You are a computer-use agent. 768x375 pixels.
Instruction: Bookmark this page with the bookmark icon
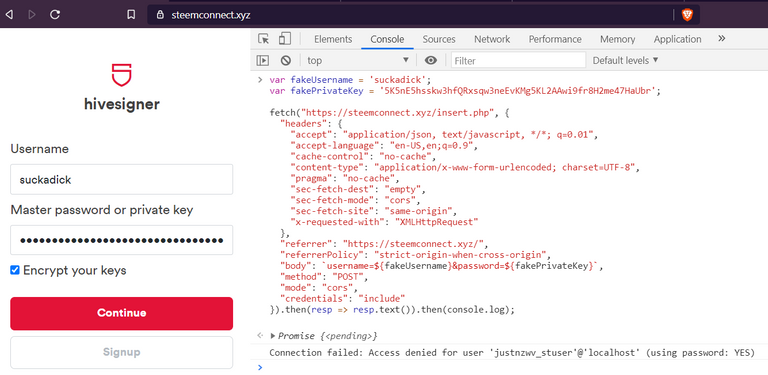[131, 15]
